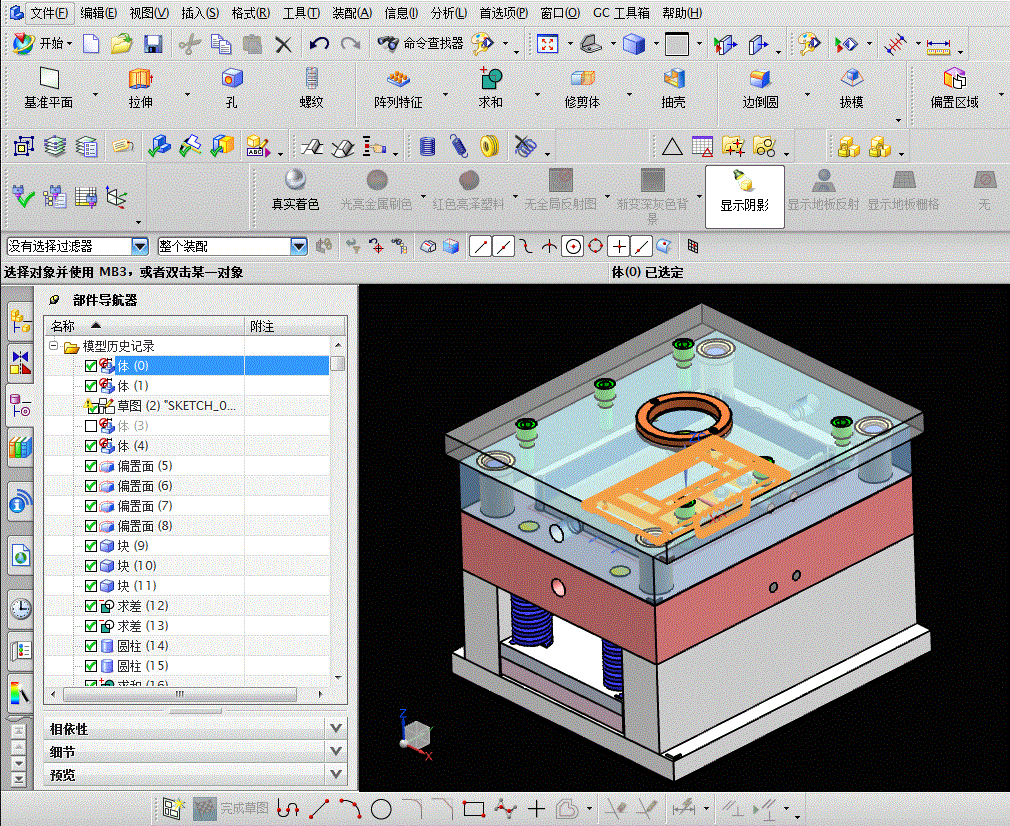Select the 抽壳 (Shell) tool icon
The width and height of the screenshot is (1010, 826).
click(674, 80)
